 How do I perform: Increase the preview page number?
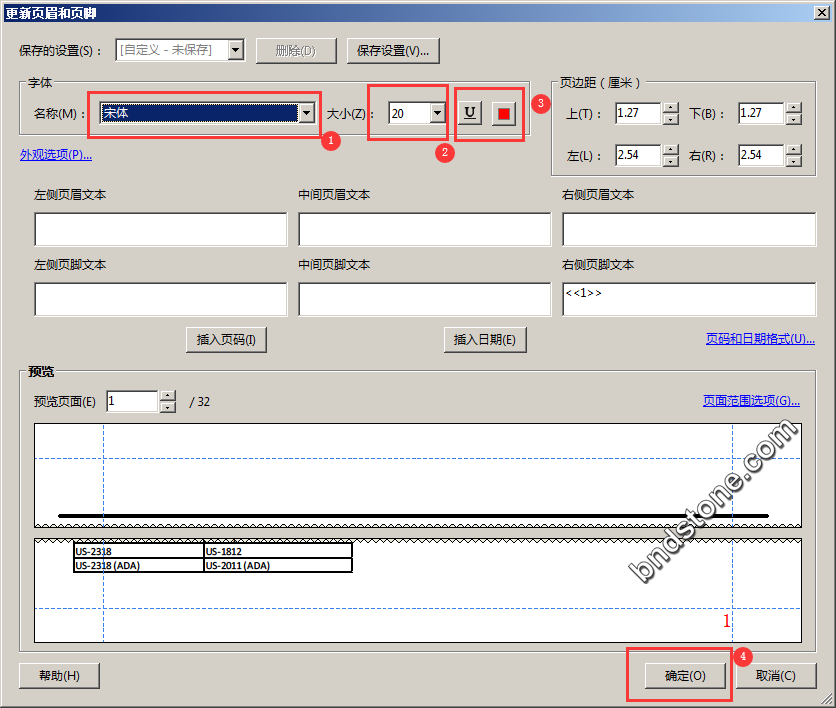tap(168, 396)
